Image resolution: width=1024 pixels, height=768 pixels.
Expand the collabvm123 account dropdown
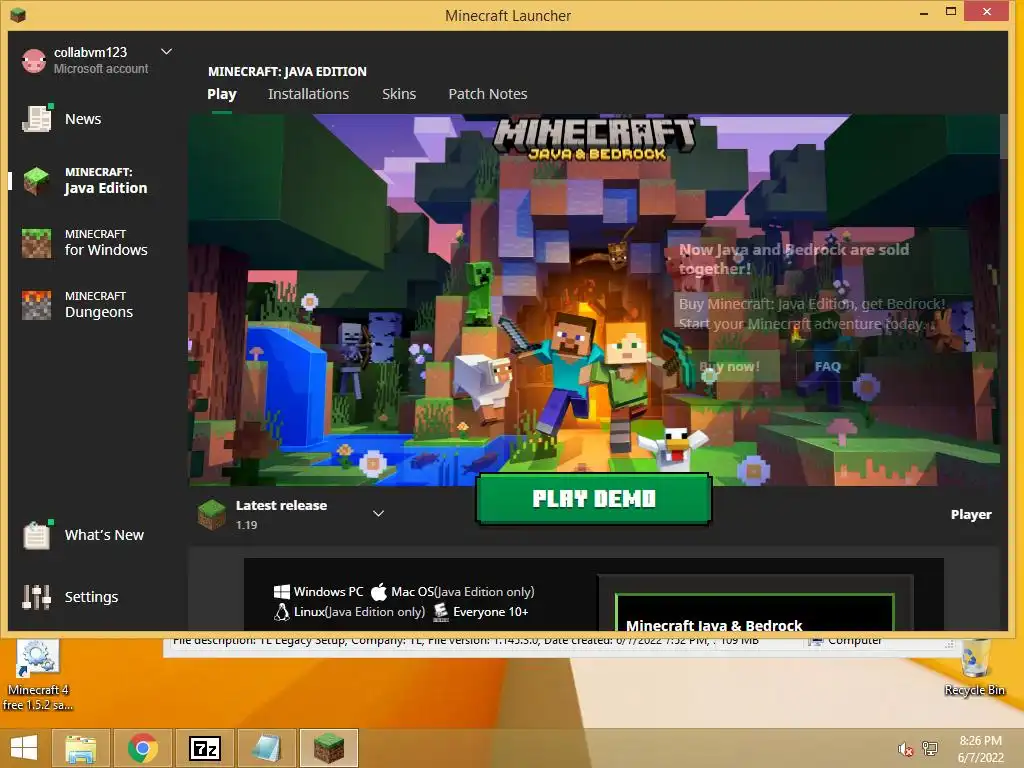tap(167, 52)
